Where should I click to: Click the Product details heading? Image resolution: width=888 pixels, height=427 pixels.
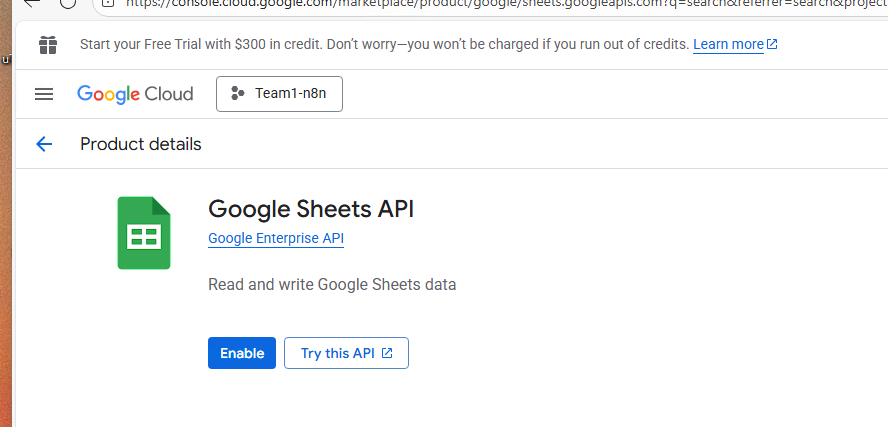click(x=141, y=144)
